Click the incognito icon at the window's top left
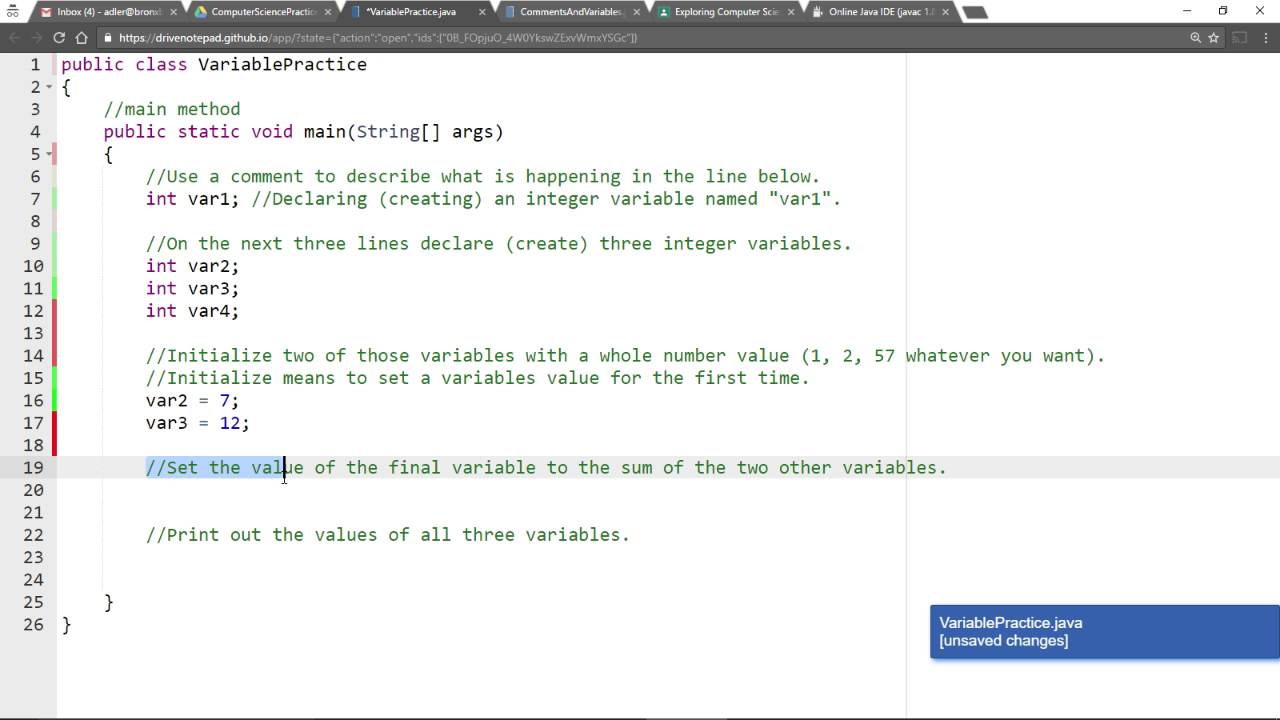This screenshot has width=1280, height=720. point(13,12)
